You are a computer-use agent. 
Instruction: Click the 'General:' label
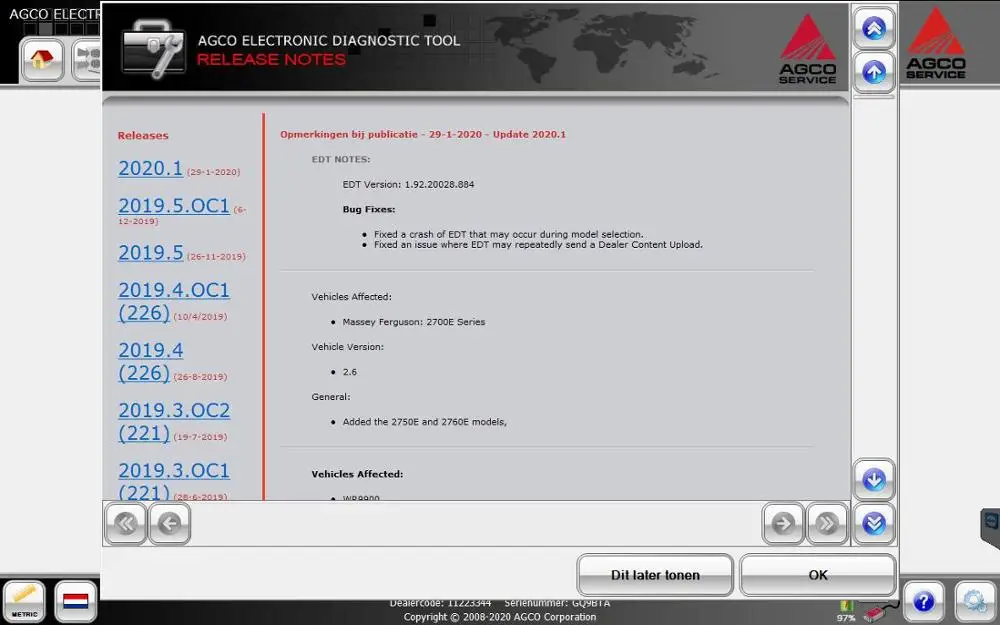pyautogui.click(x=330, y=397)
